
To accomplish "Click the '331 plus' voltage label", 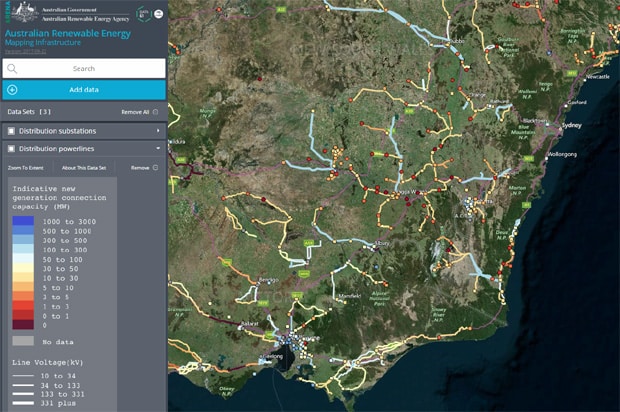I will [x=58, y=403].
